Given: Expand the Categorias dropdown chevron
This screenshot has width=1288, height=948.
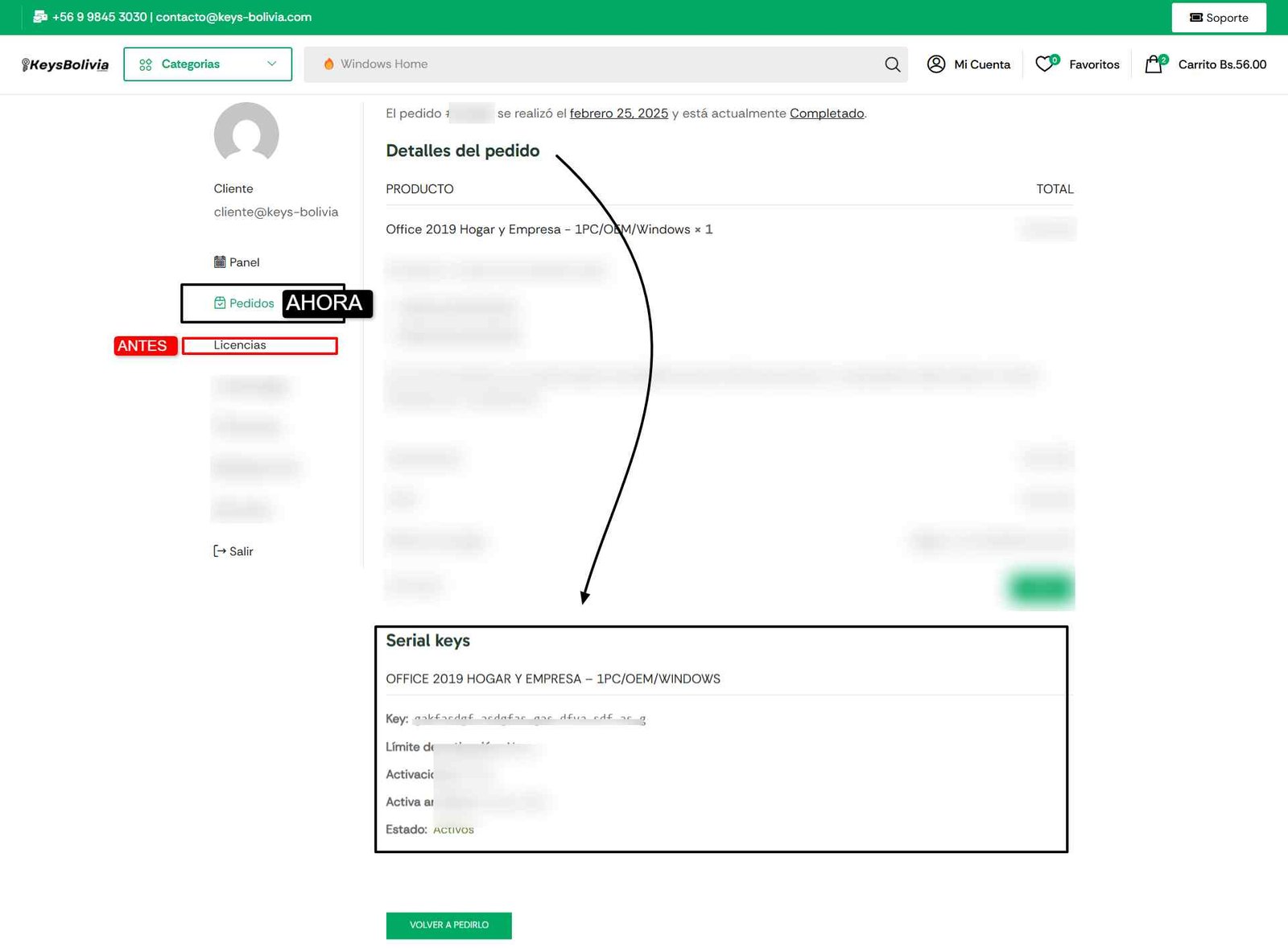Looking at the screenshot, I should (272, 64).
